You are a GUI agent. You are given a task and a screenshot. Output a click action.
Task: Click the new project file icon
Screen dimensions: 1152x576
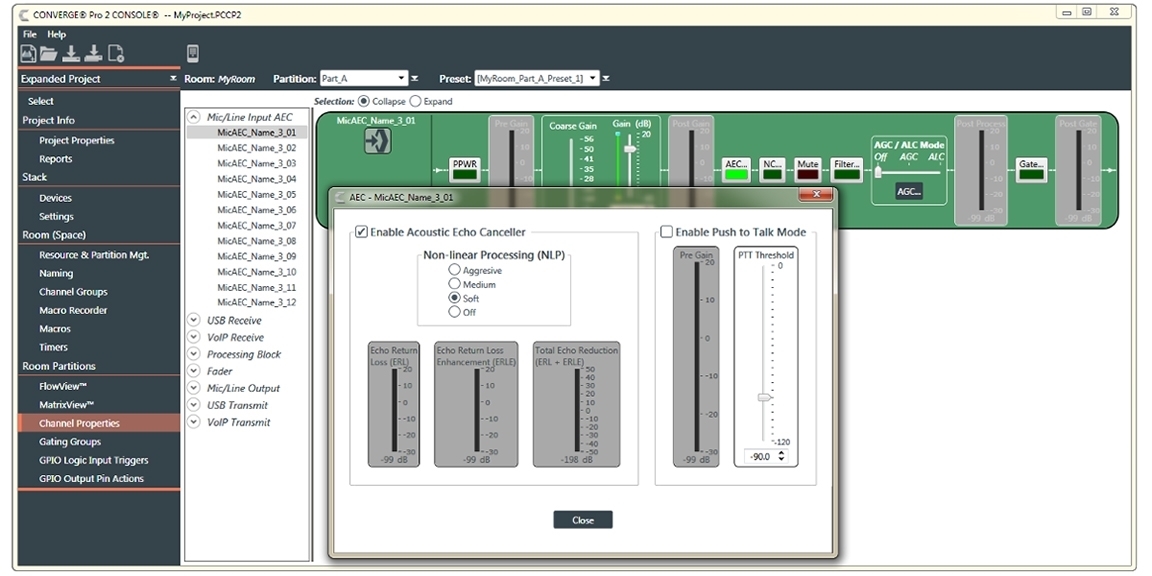click(28, 54)
